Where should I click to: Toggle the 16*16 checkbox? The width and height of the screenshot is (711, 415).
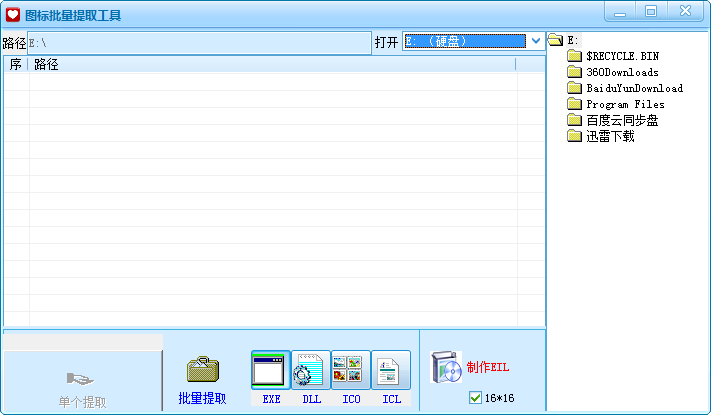click(475, 398)
